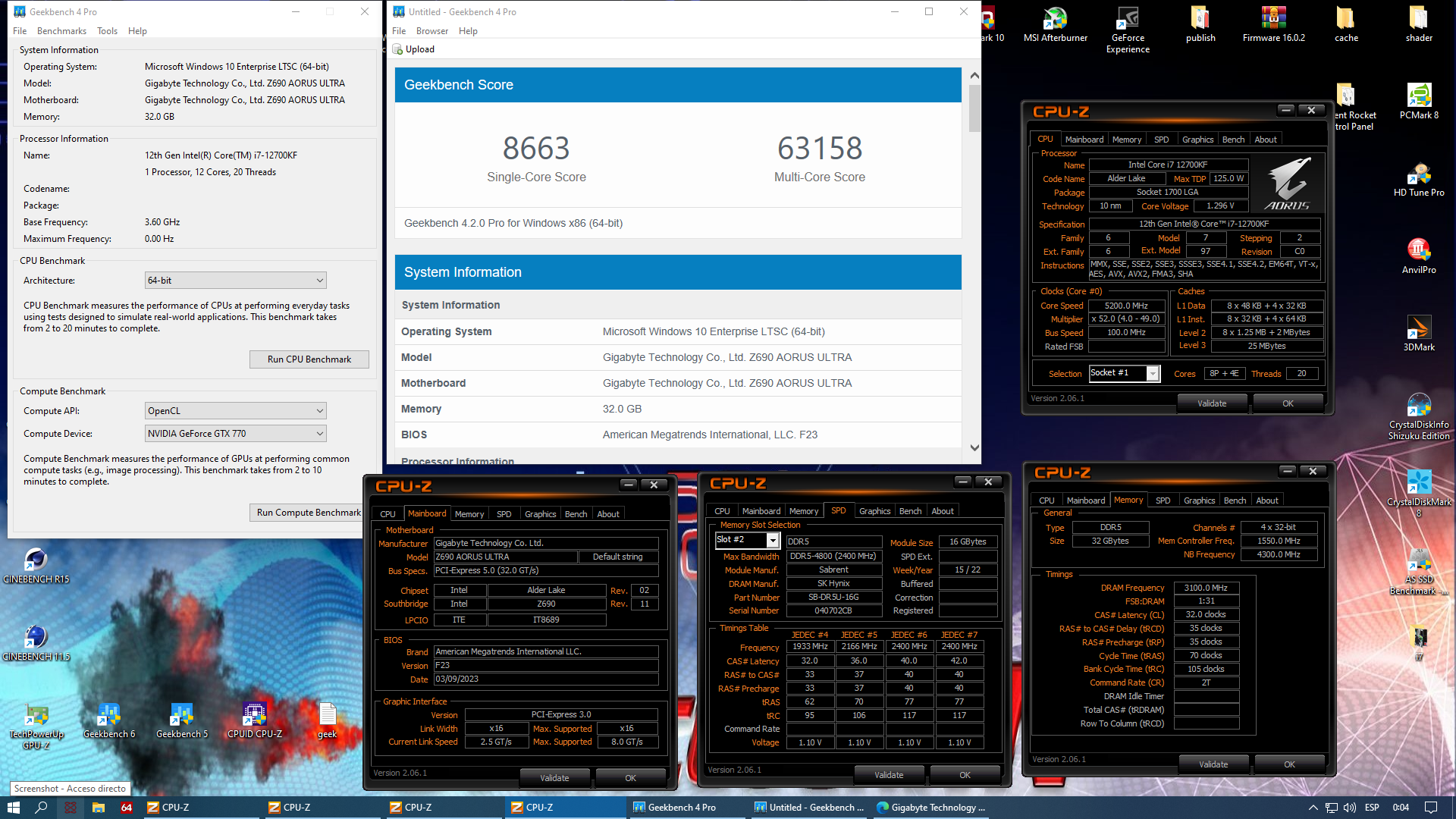Show hidden tray icons chevron
The width and height of the screenshot is (1456, 819).
click(1313, 808)
